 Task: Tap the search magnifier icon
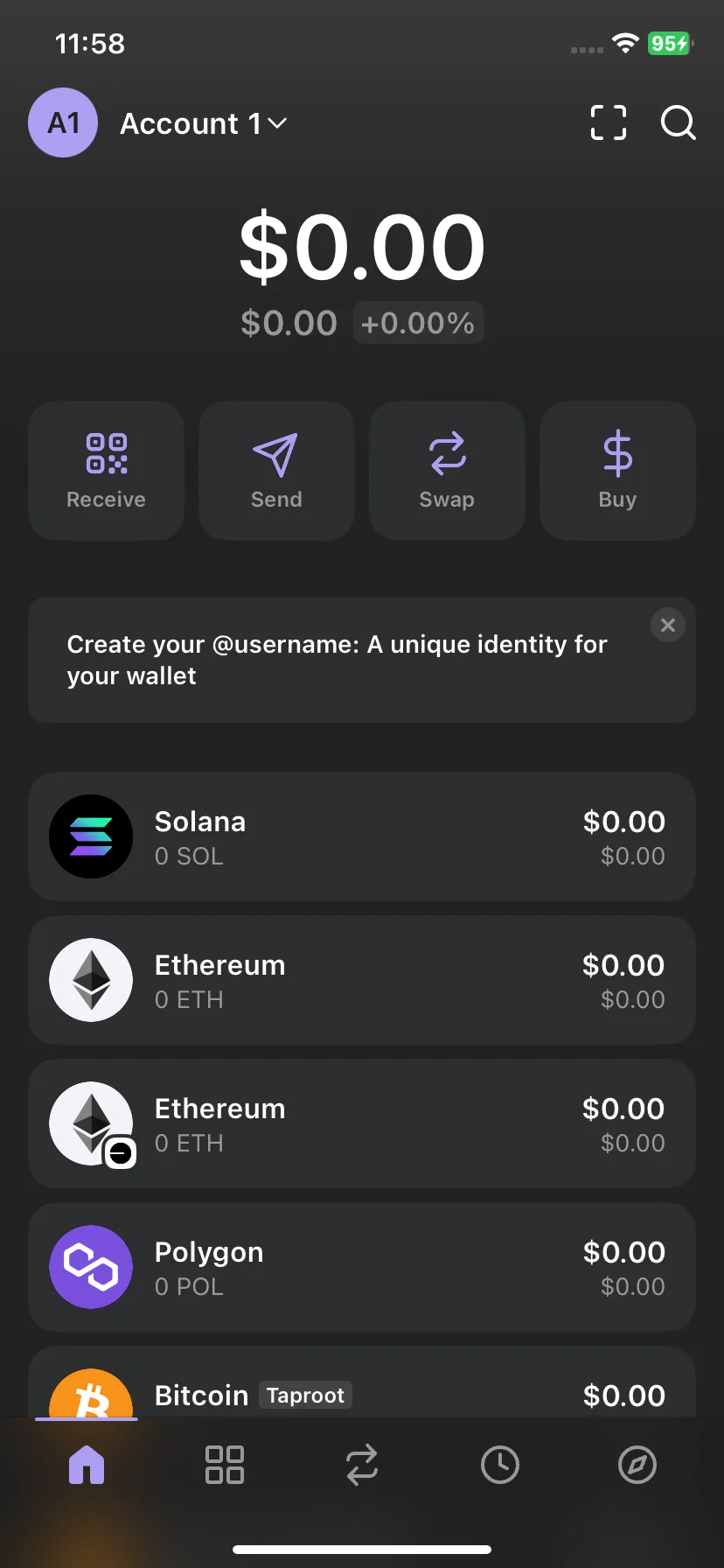(679, 122)
